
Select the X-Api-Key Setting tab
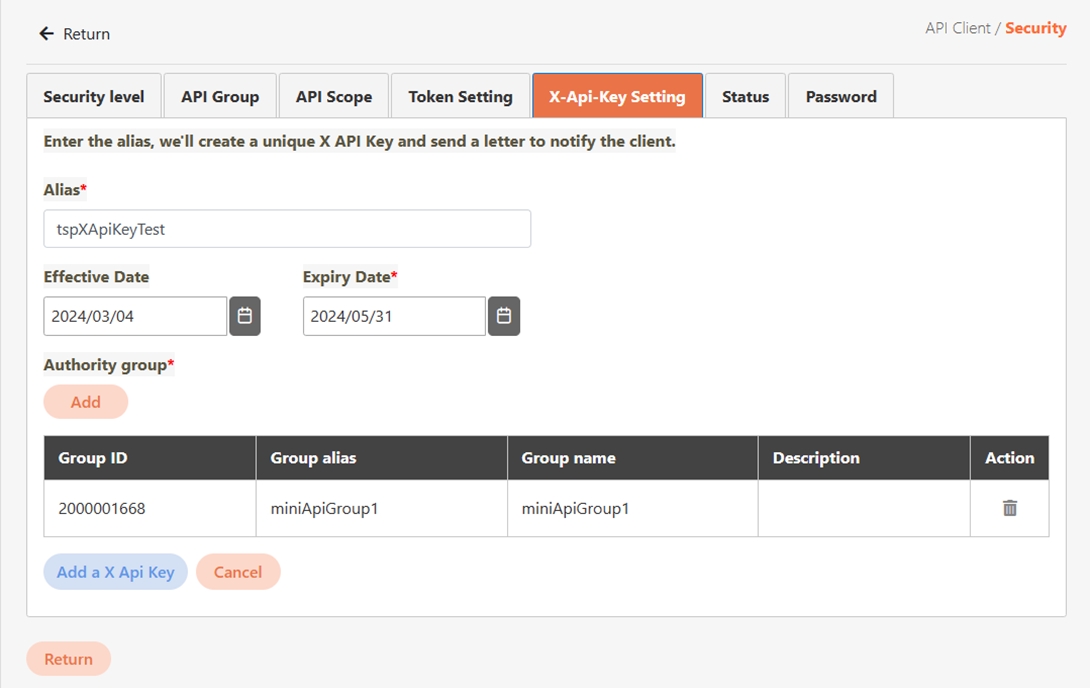pyautogui.click(x=617, y=97)
